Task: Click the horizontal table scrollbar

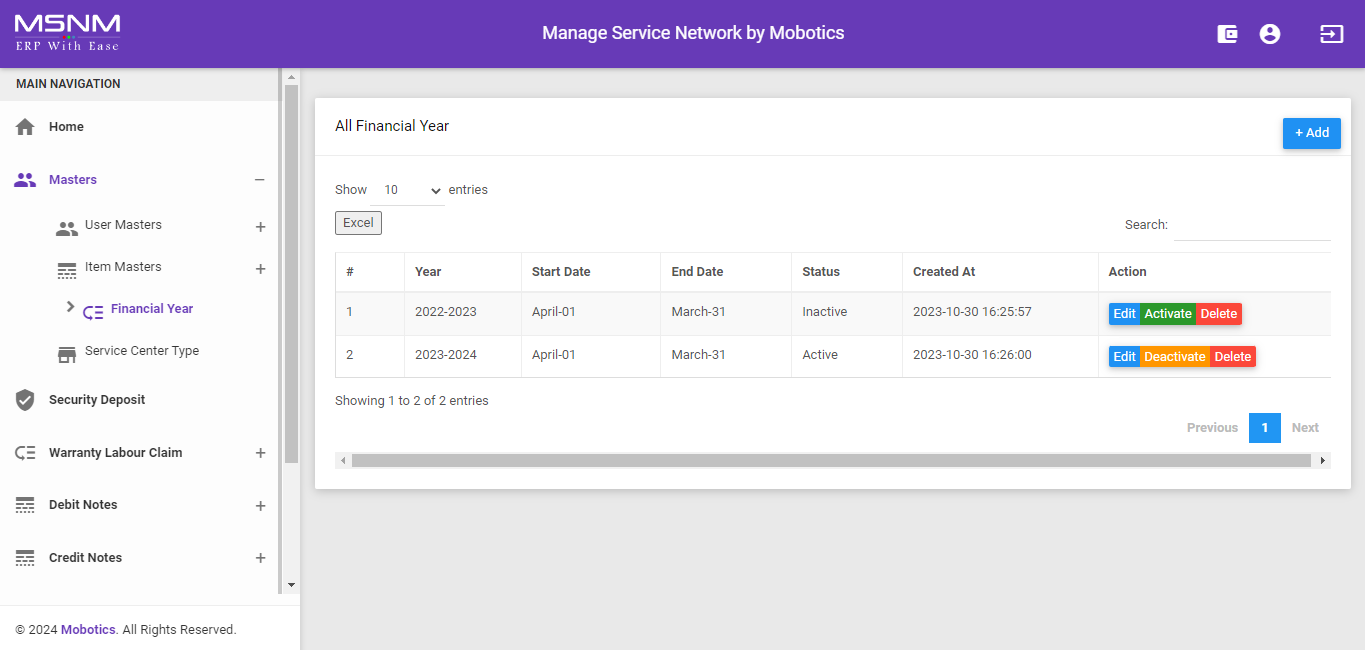Action: click(830, 461)
